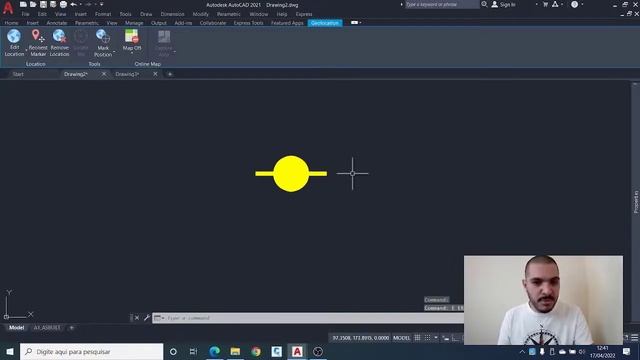Open the AutoCAD application menu logo
The height and width of the screenshot is (360, 640).
8,8
